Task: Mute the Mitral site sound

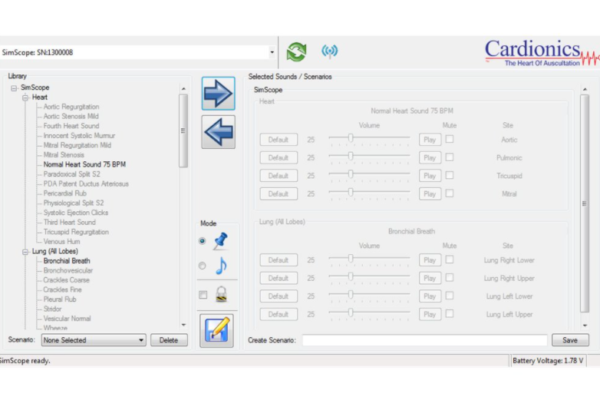Action: tap(450, 193)
